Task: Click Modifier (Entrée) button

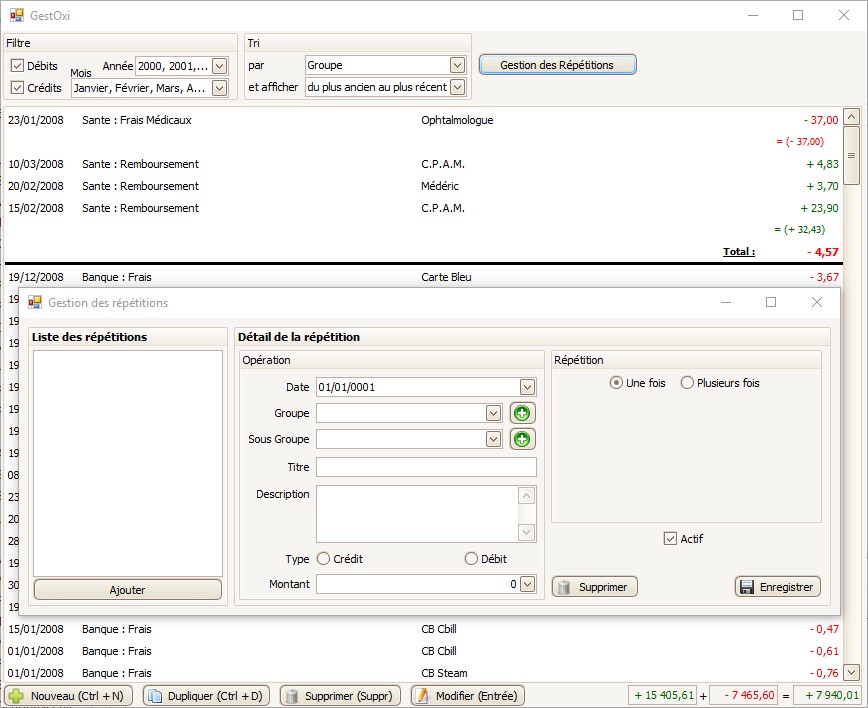Action: (468, 696)
